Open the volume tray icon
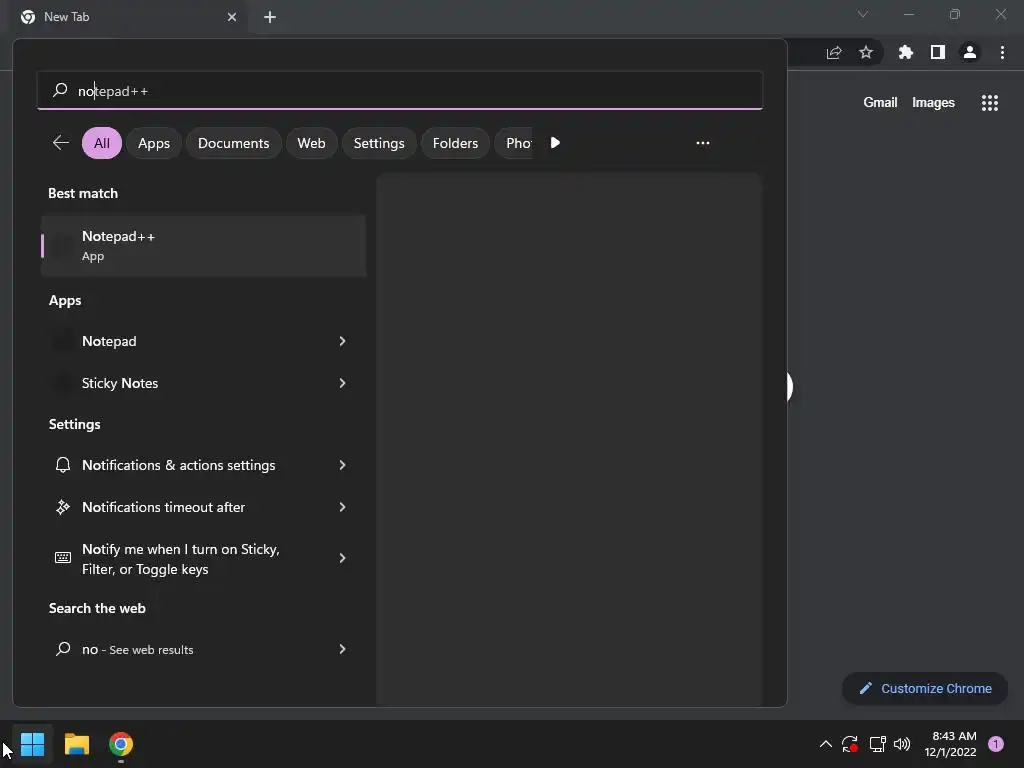Screen dimensions: 1024x768 (902, 744)
